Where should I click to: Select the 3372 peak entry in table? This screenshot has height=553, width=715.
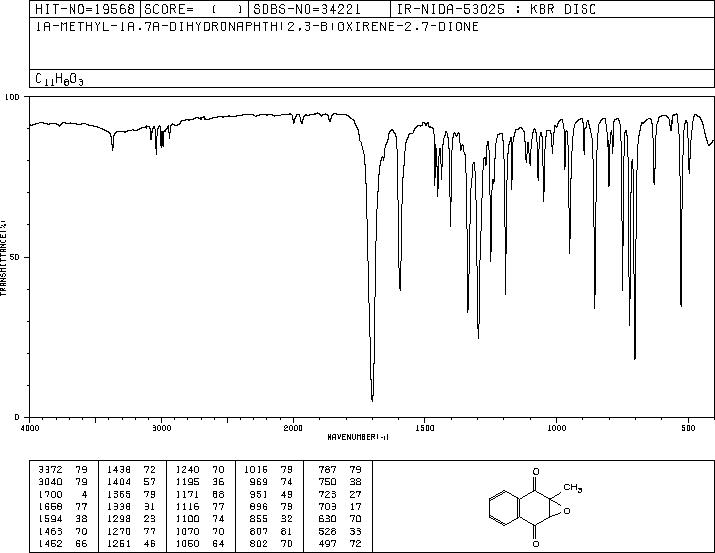(x=62, y=469)
